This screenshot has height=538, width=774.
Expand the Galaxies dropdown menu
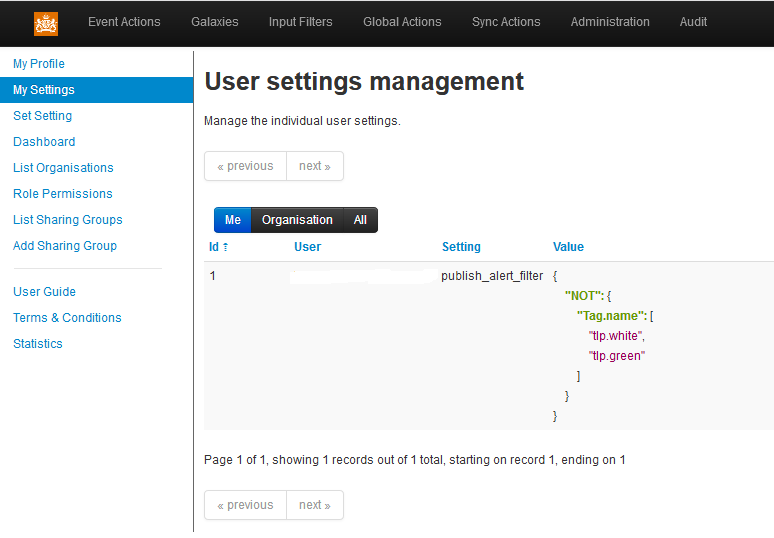click(214, 22)
